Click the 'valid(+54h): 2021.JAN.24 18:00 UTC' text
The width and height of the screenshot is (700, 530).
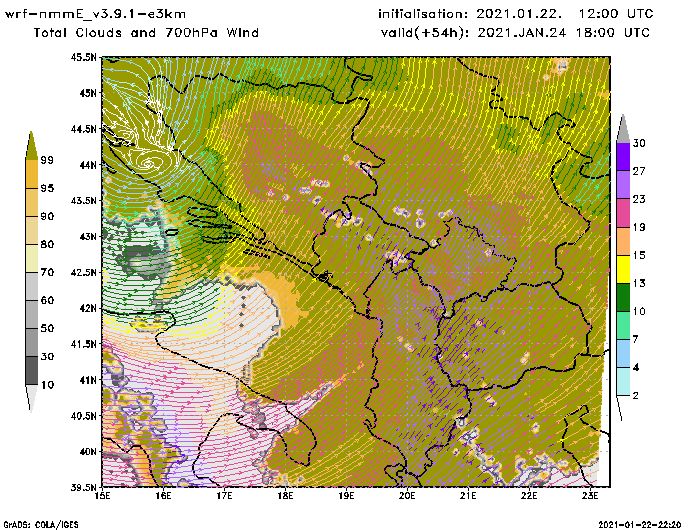(x=516, y=33)
